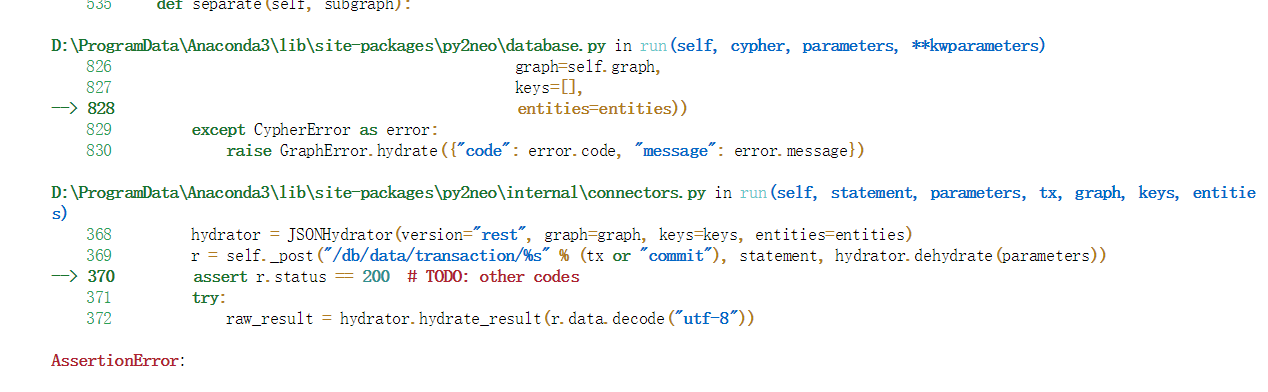Screen dimensions: 1268x392
Task: Click 'assert r.status == 200' code
Action: click(x=292, y=277)
